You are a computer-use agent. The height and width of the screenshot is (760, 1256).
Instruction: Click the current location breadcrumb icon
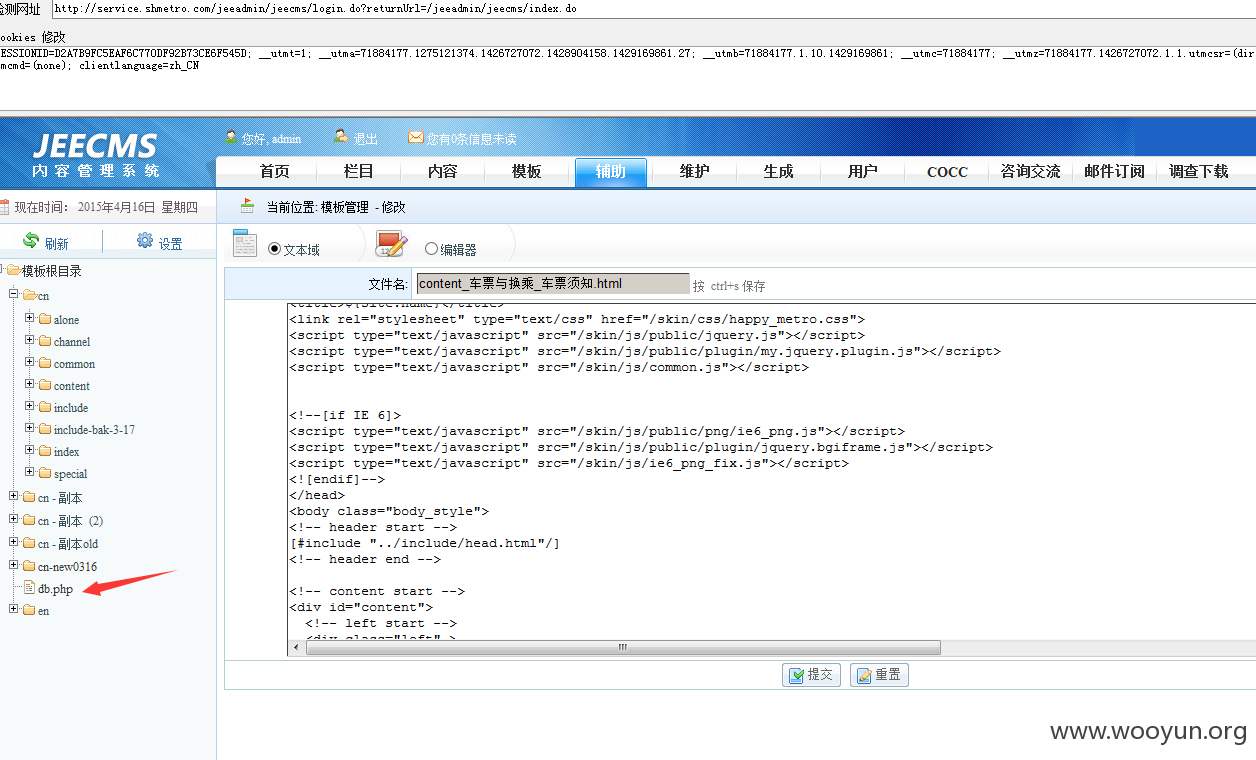tap(247, 206)
